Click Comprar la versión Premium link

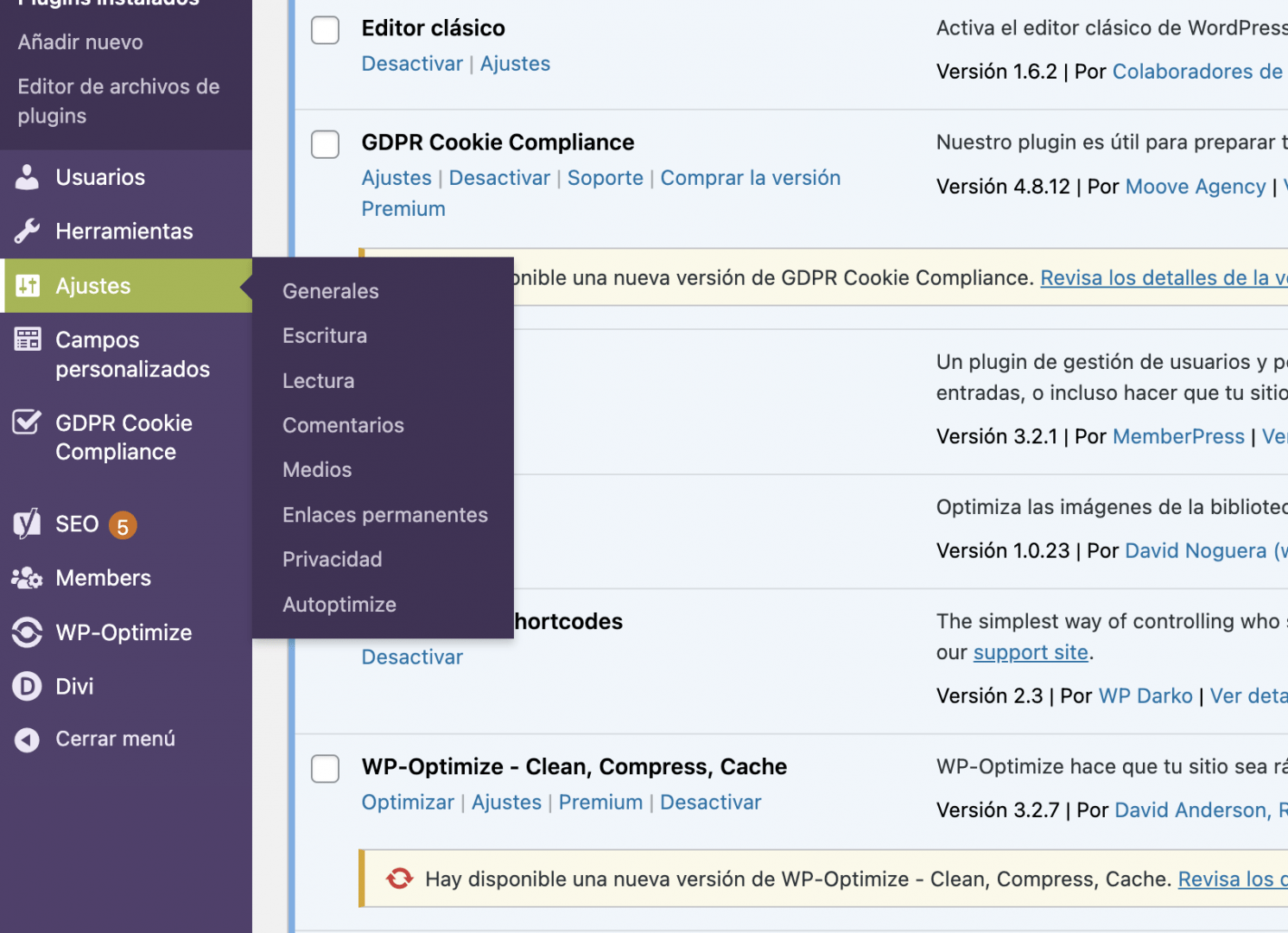click(x=601, y=194)
